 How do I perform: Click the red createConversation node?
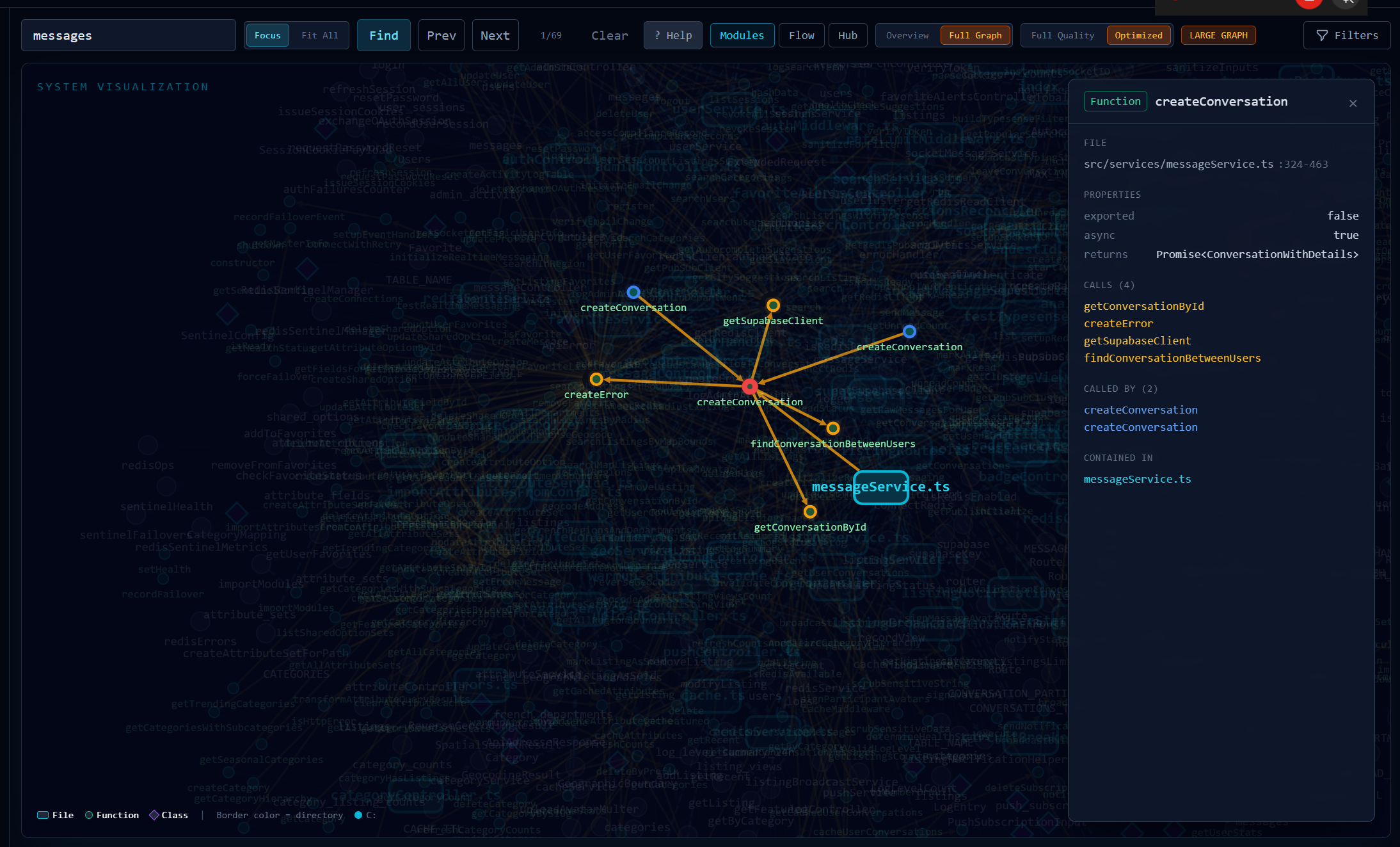click(749, 386)
